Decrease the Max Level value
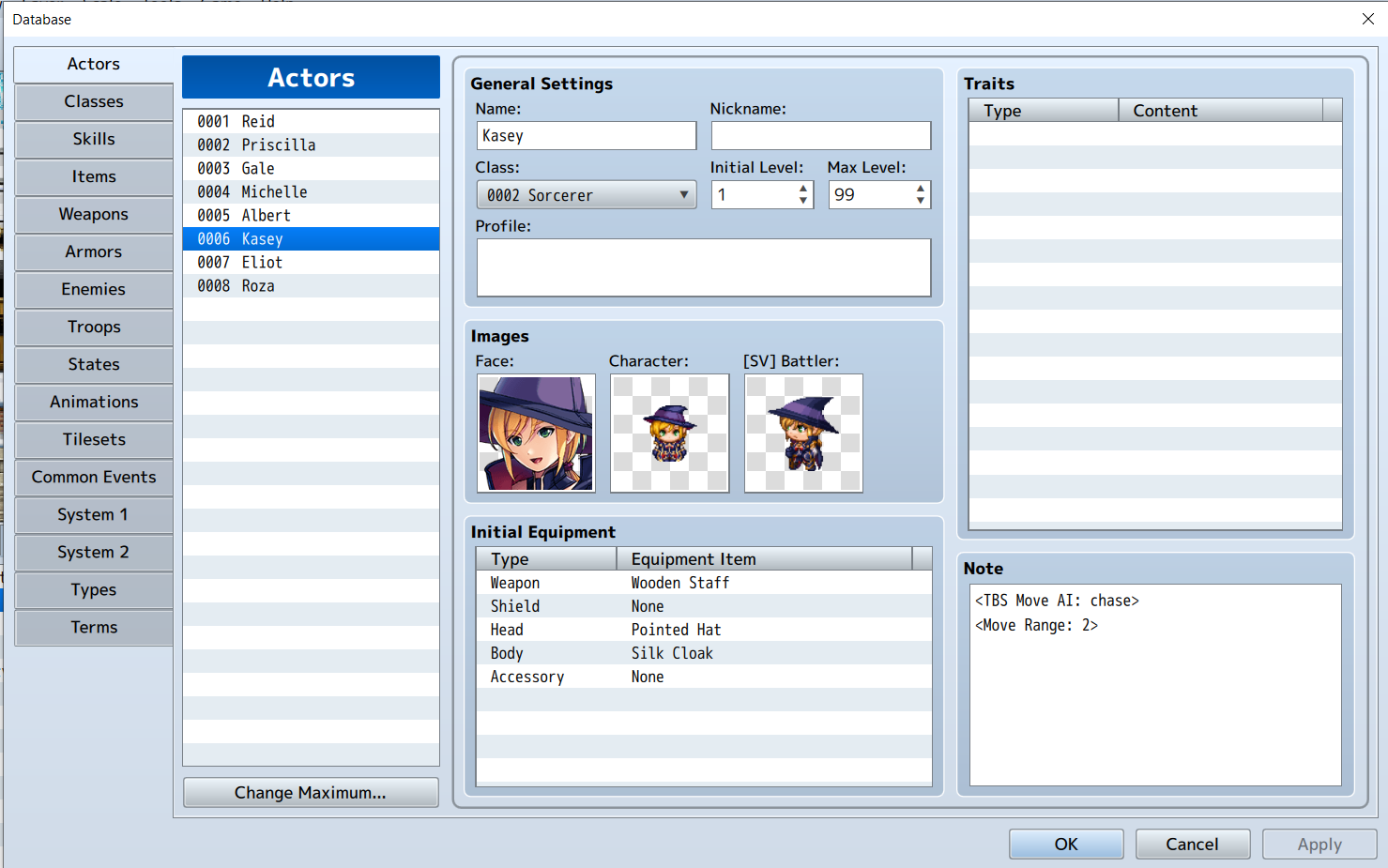 pyautogui.click(x=921, y=201)
